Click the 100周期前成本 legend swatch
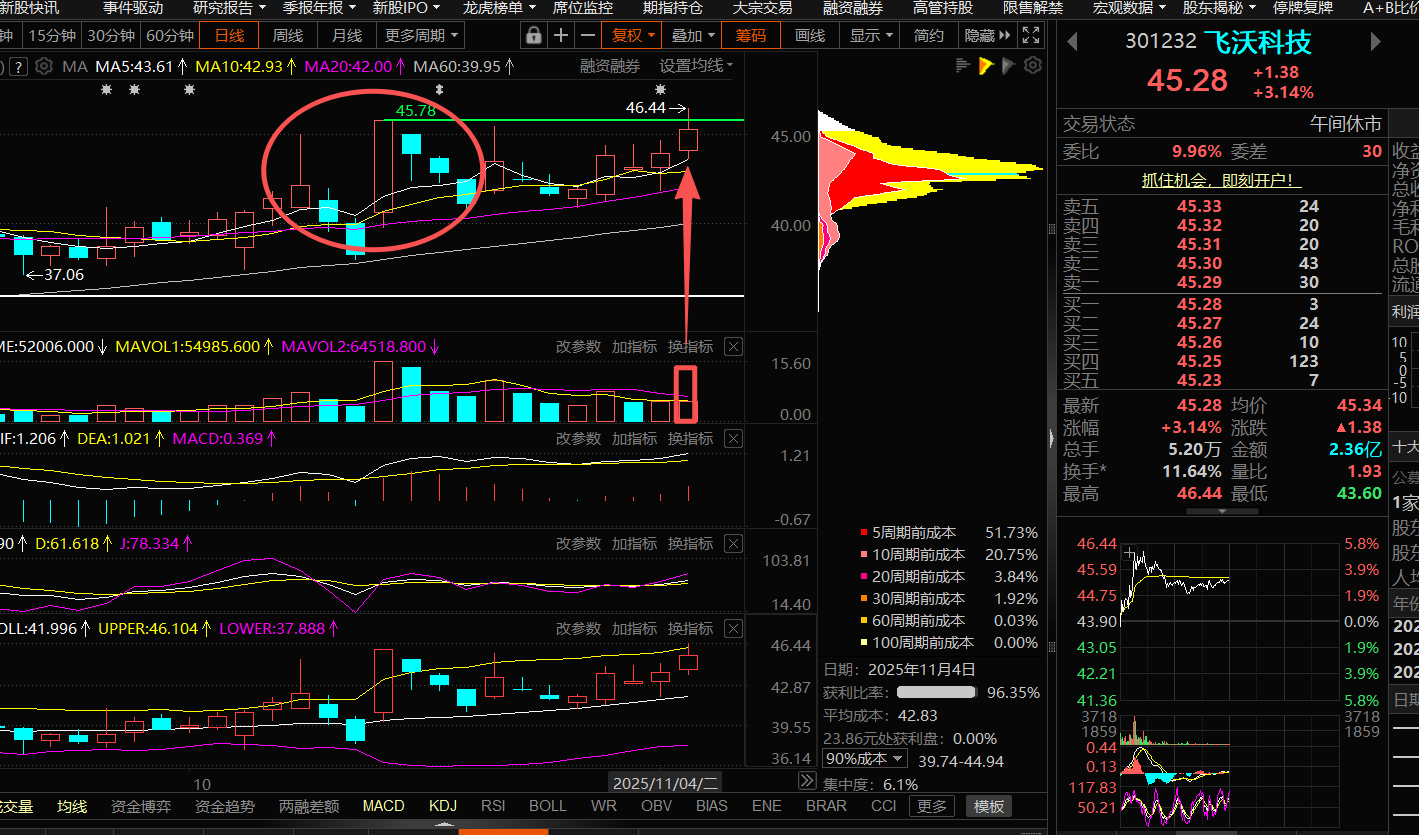 (x=863, y=643)
